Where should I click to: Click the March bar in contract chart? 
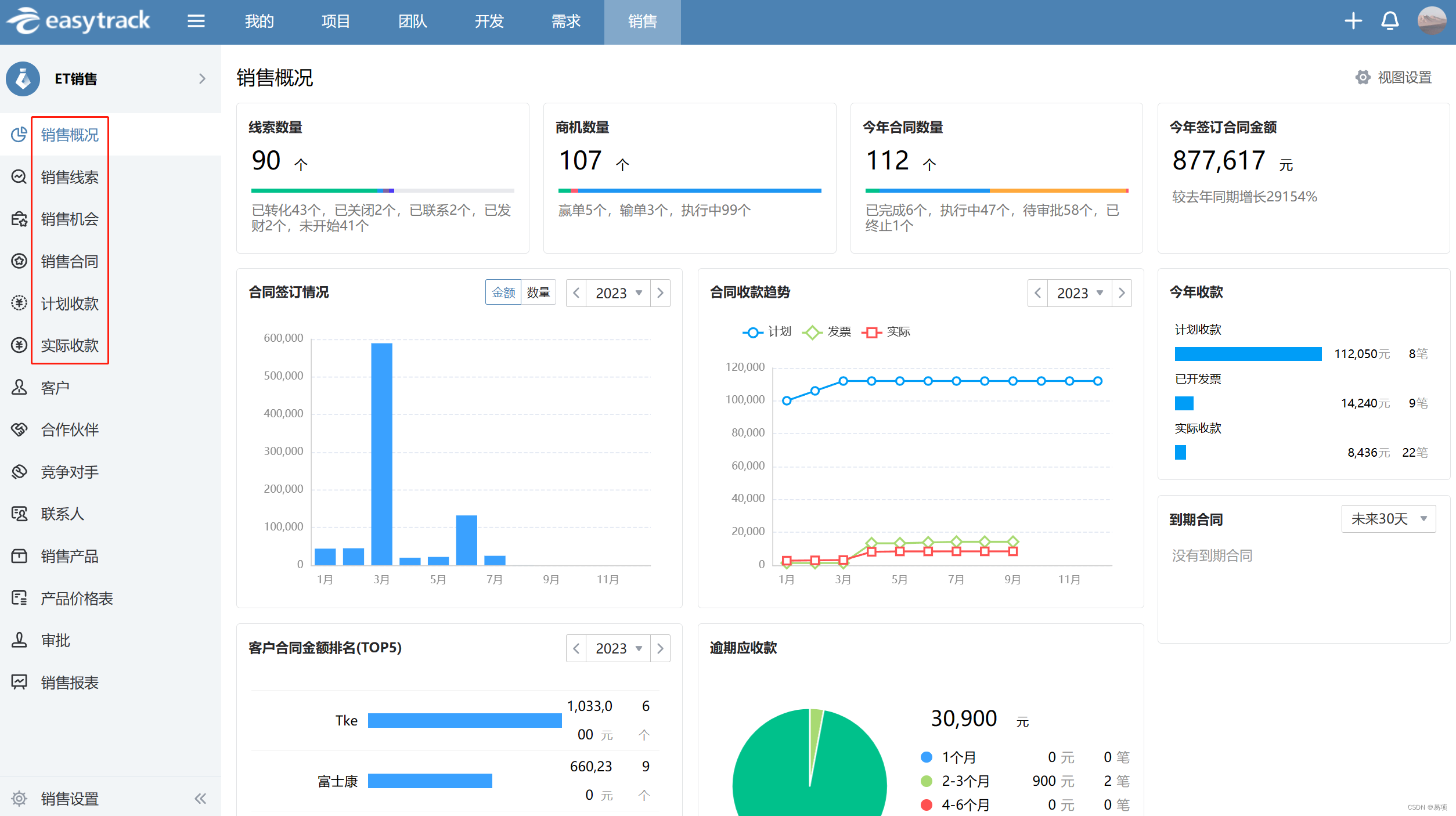(381, 454)
